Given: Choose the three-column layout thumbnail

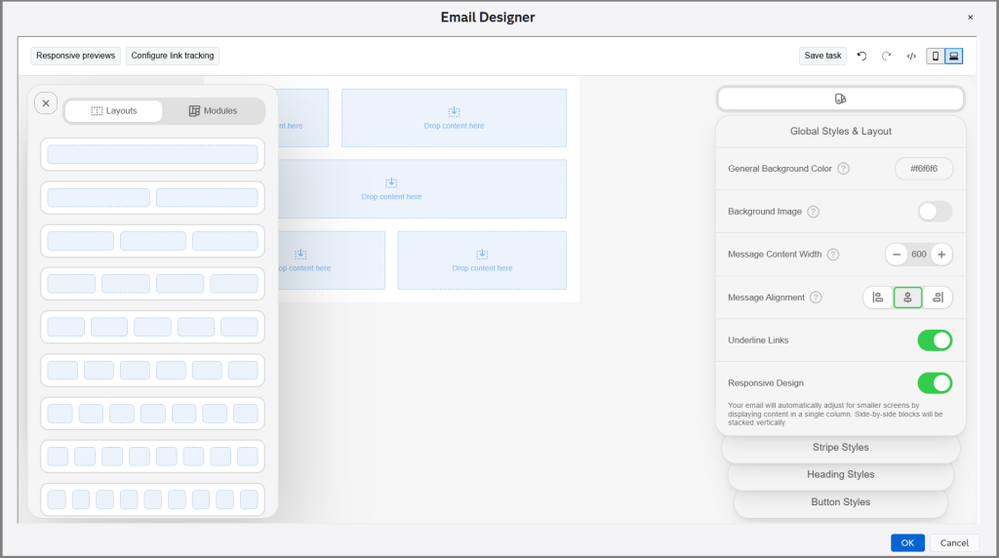Looking at the screenshot, I should tap(152, 241).
